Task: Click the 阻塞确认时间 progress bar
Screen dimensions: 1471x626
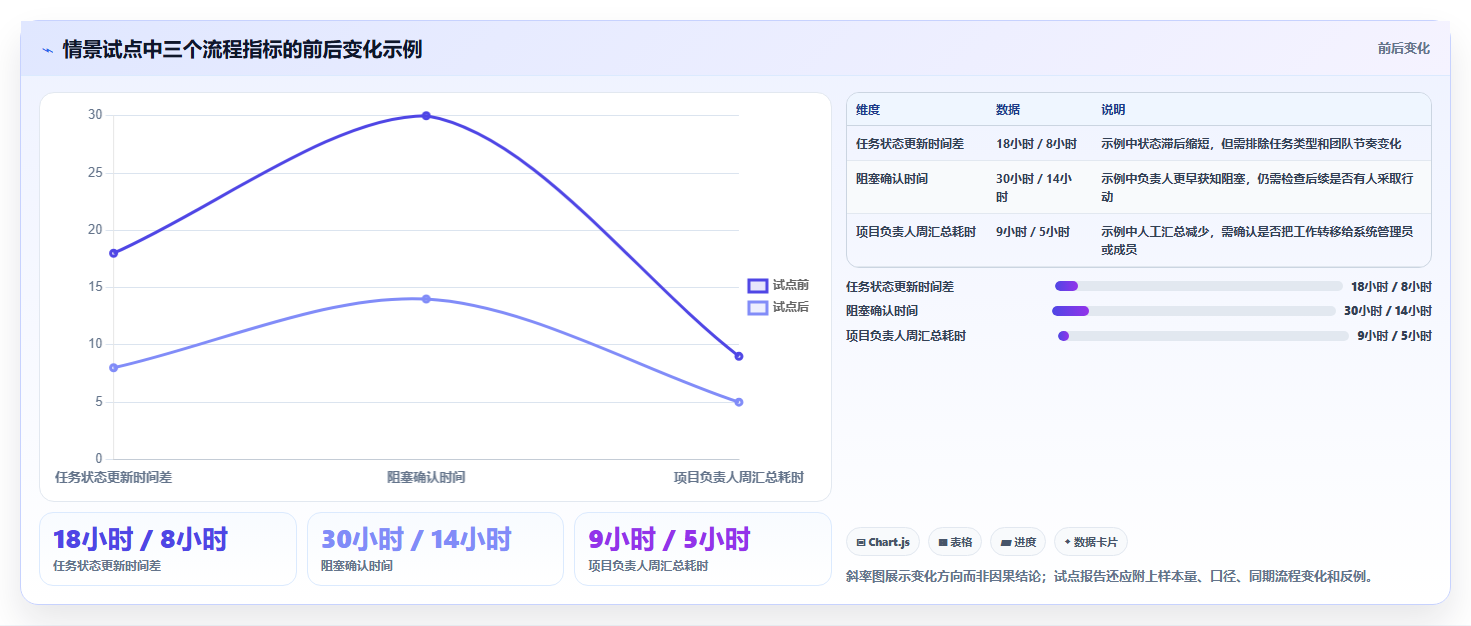Action: pyautogui.click(x=1194, y=311)
